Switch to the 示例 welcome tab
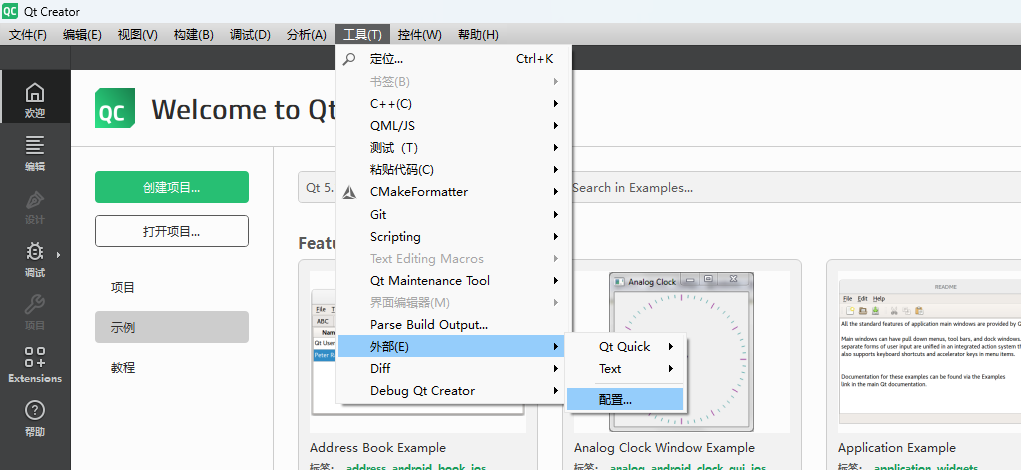This screenshot has width=1021, height=470. tap(172, 327)
